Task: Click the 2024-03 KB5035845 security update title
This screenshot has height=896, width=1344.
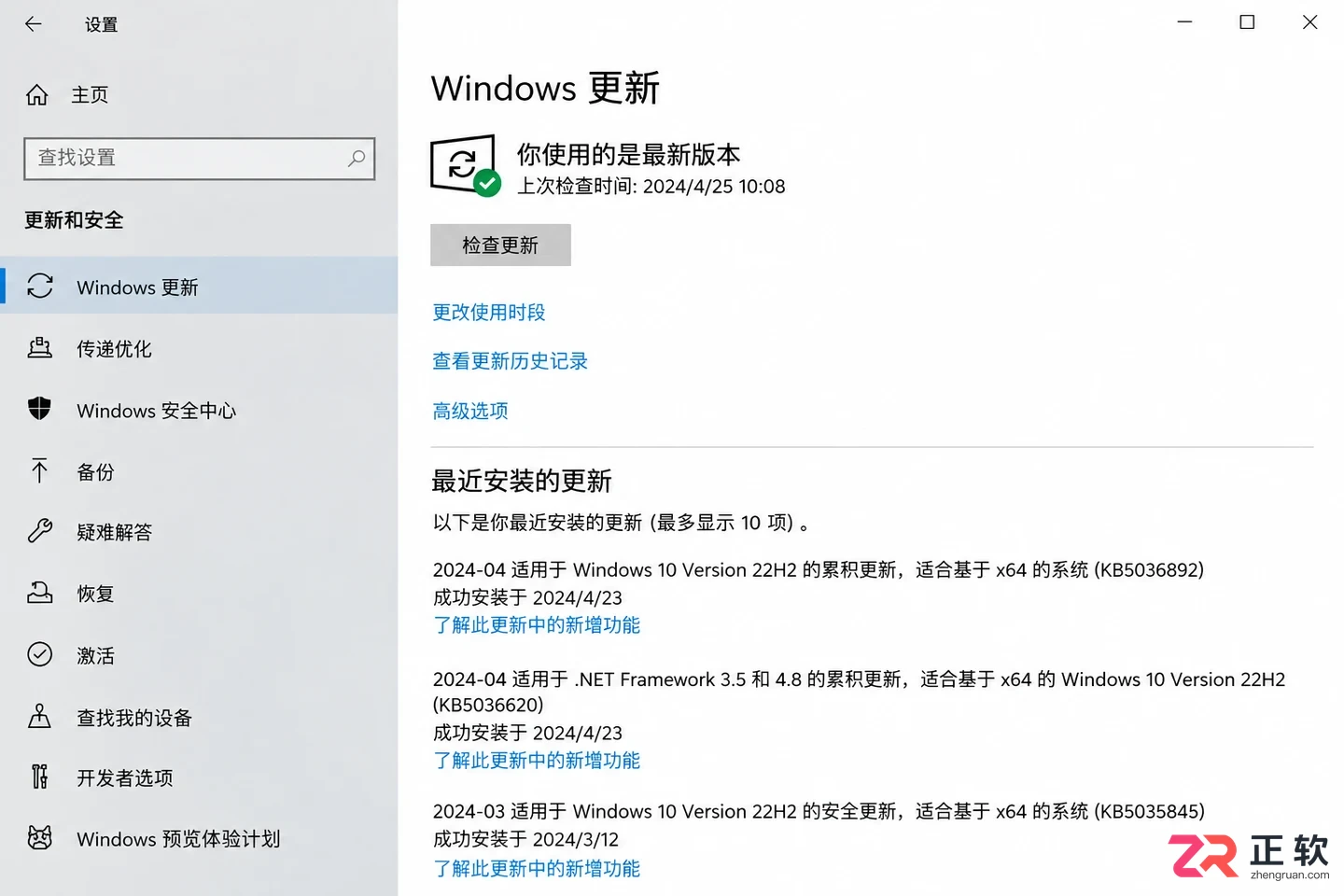Action: click(819, 812)
